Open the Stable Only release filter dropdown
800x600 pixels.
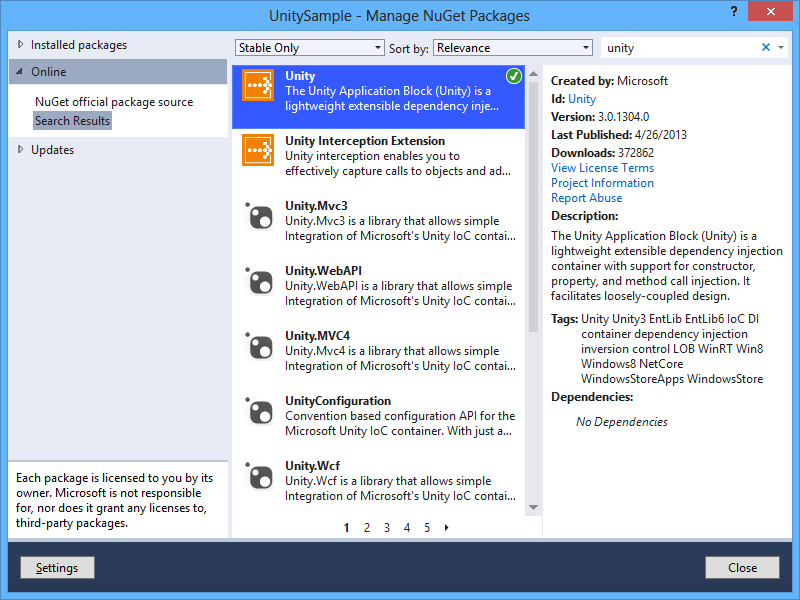pos(310,47)
